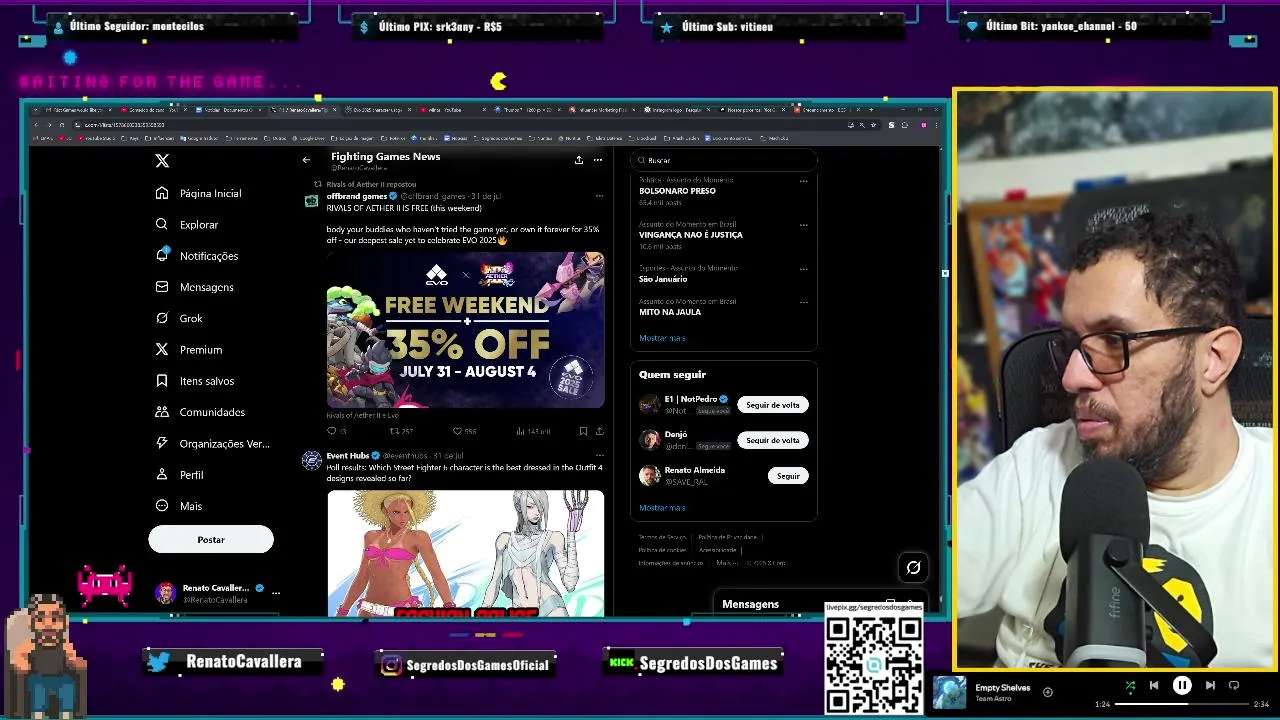
Task: Open more options on offbrand games post
Action: (x=599, y=196)
